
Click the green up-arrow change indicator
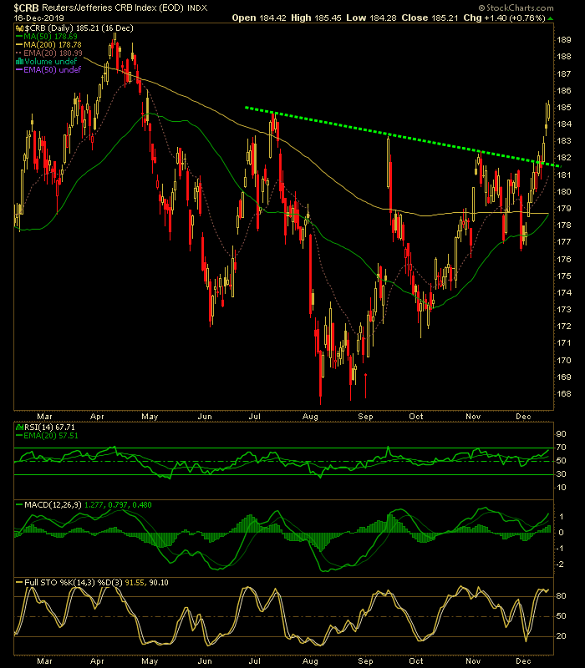pos(550,19)
